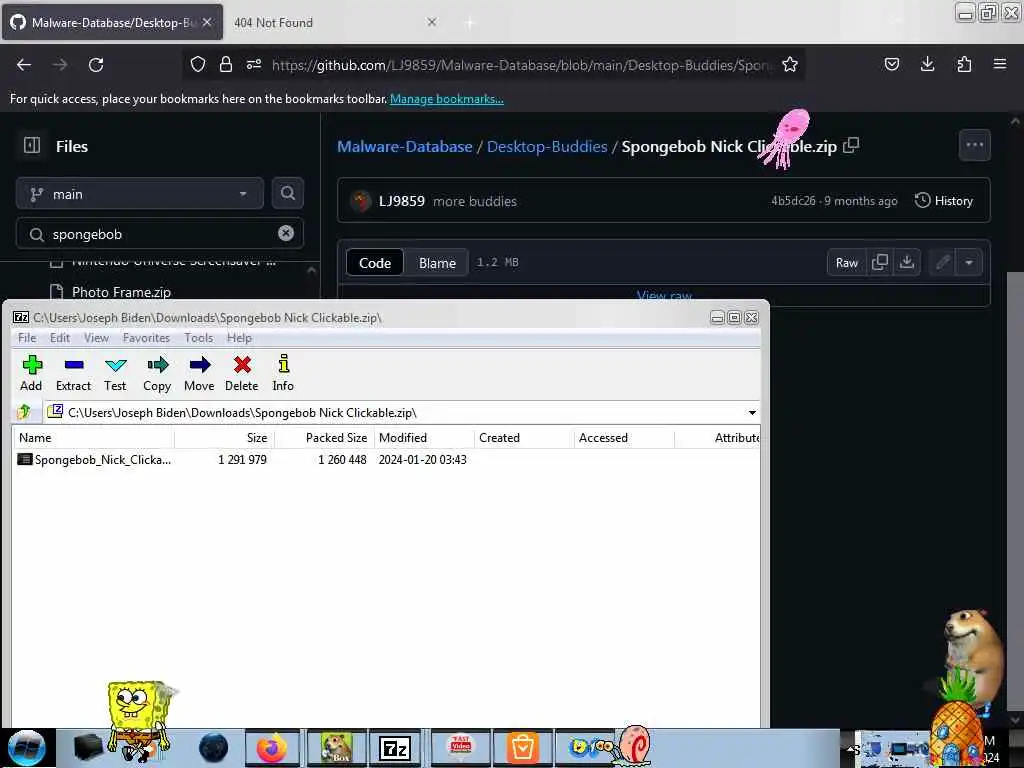1024x768 pixels.
Task: Open the tracking protection shield icon
Action: (x=198, y=65)
